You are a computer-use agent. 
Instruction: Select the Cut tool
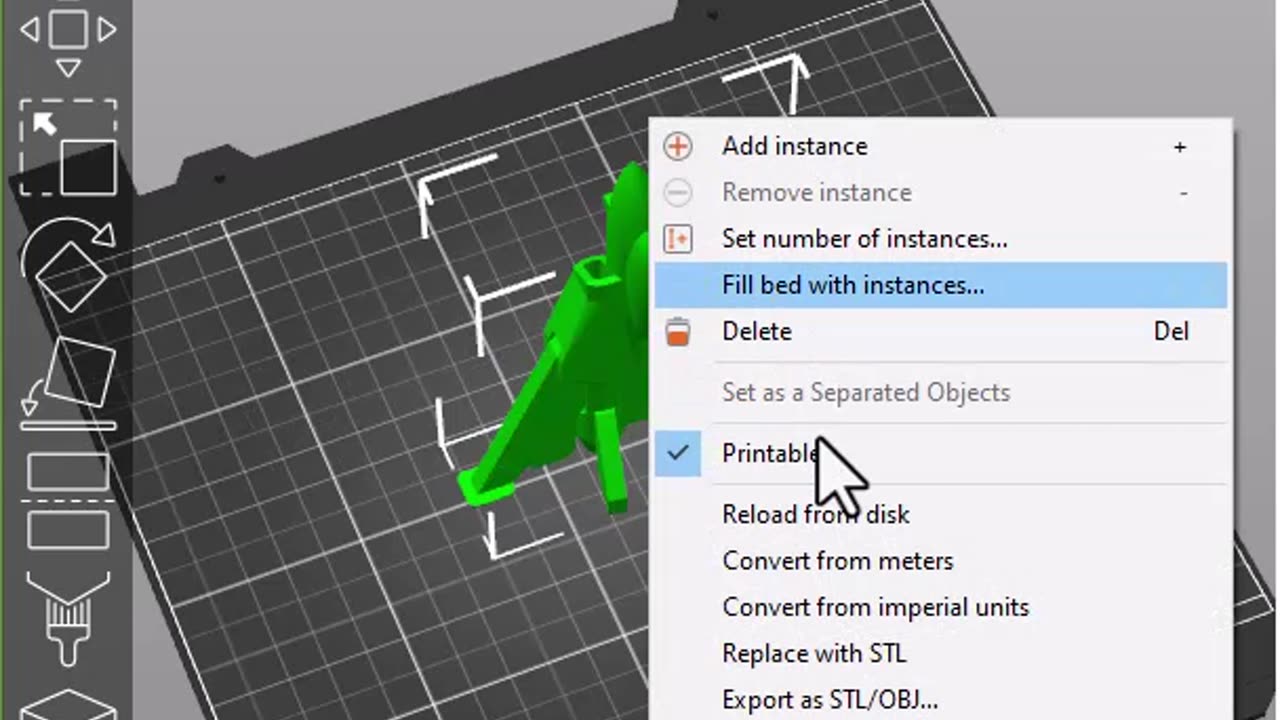tap(68, 500)
